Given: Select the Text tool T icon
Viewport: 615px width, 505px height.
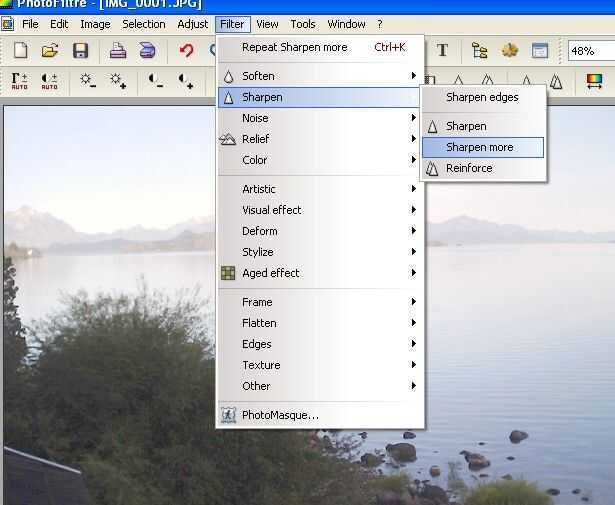Looking at the screenshot, I should click(442, 50).
